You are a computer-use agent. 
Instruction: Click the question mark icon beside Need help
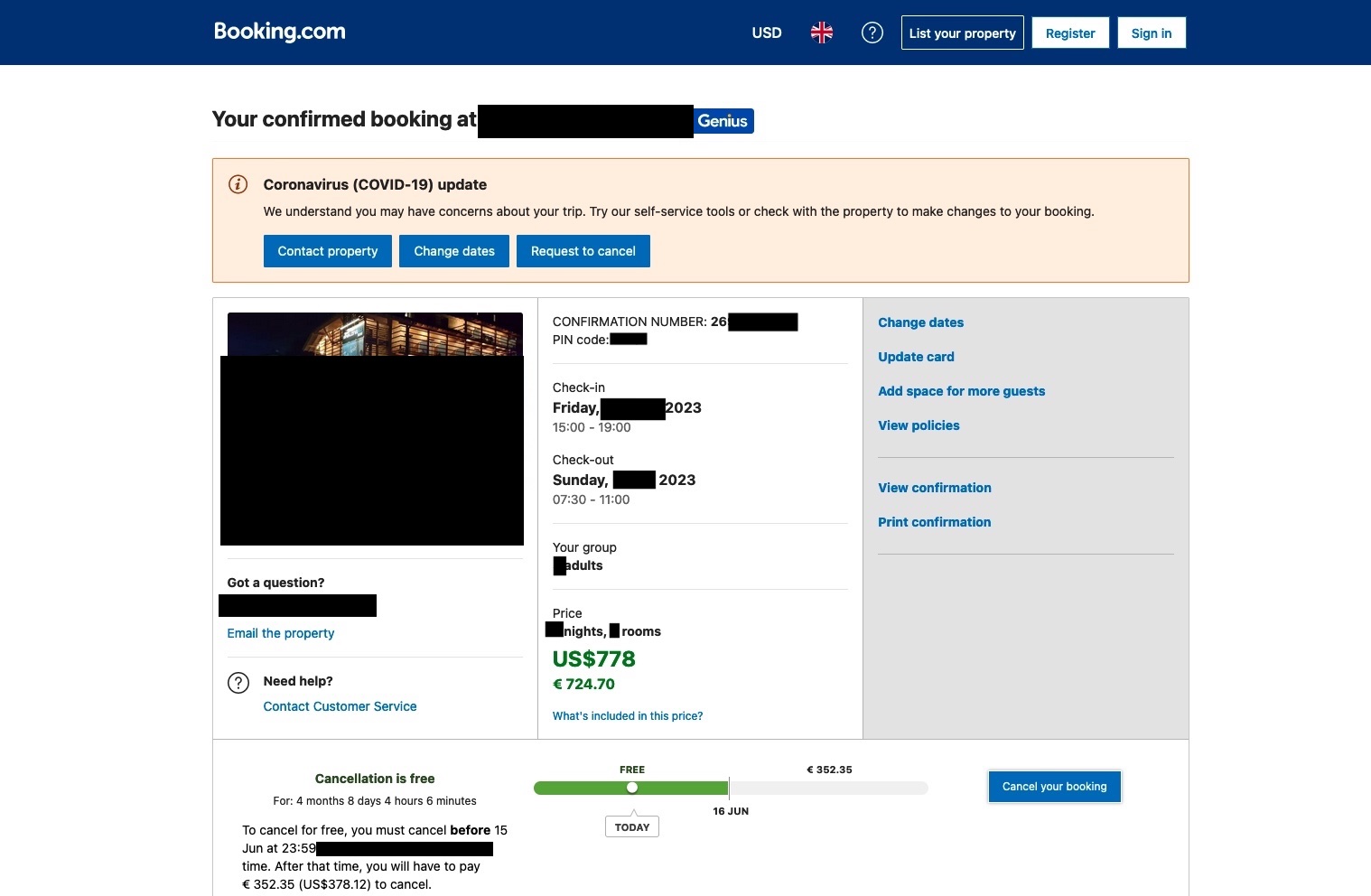coord(238,682)
